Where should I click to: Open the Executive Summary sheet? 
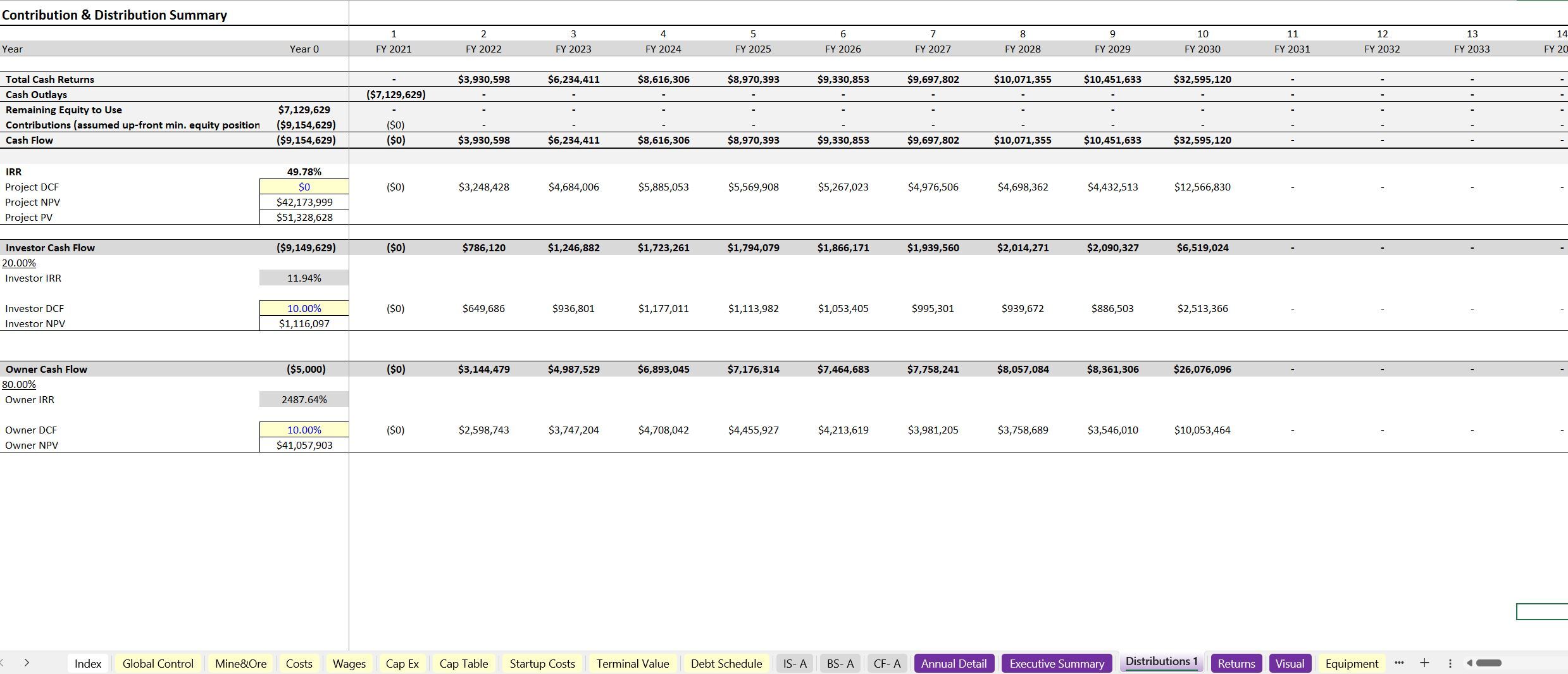click(1056, 663)
